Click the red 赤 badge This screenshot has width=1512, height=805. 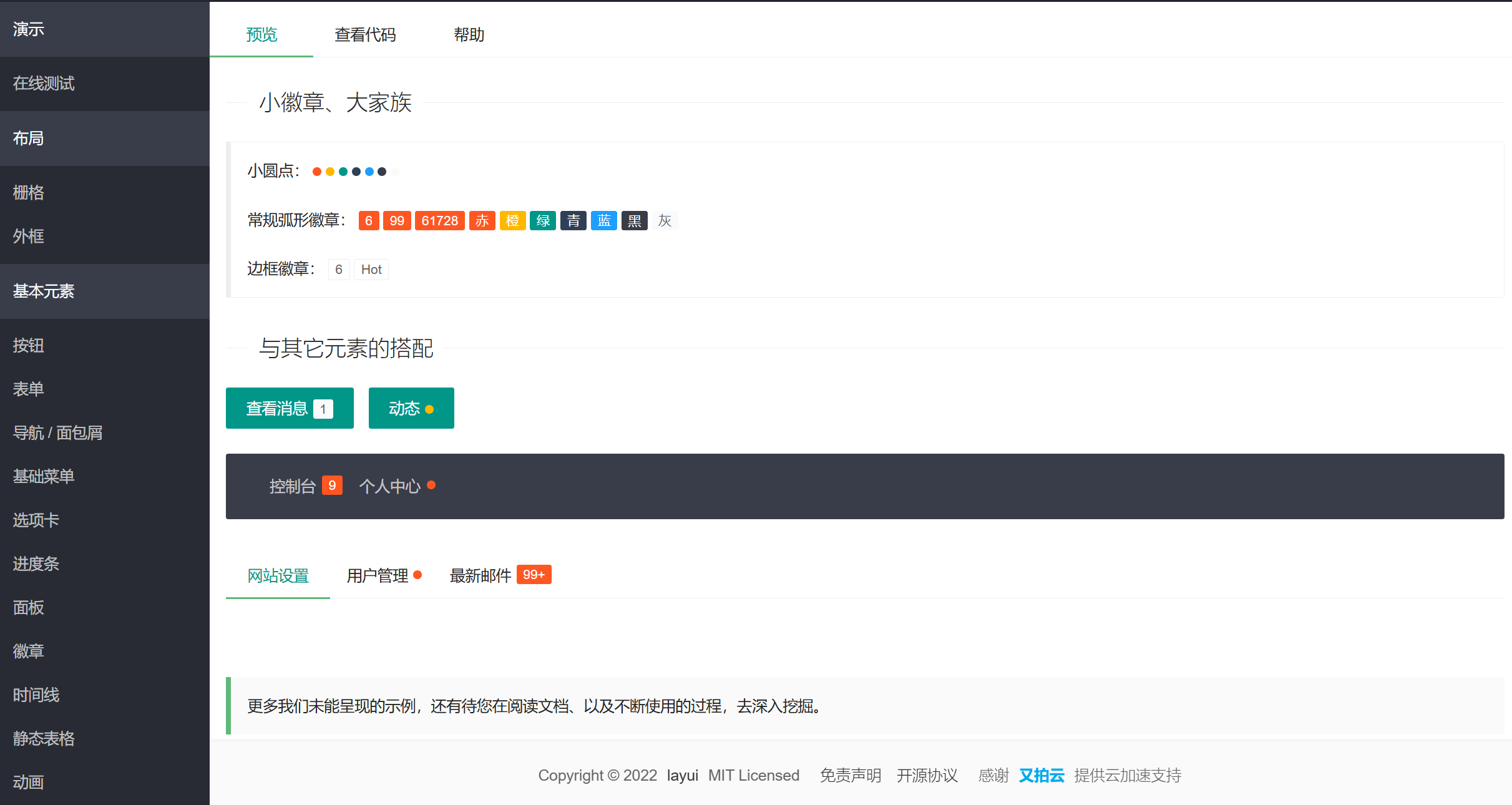click(481, 220)
